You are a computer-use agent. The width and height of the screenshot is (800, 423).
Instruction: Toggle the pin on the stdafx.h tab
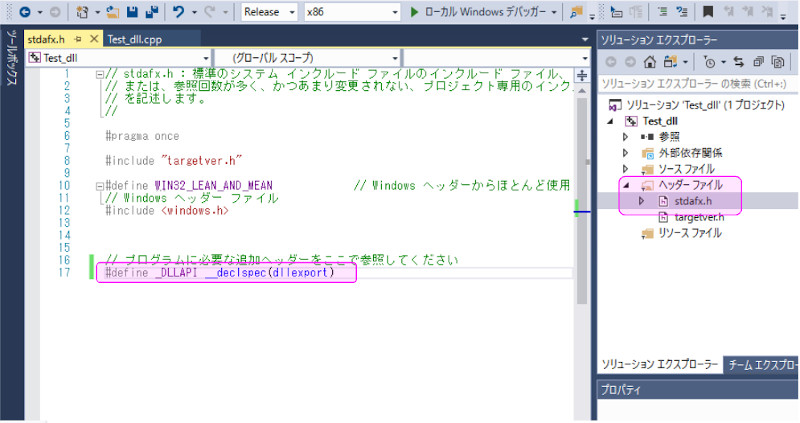[x=78, y=39]
